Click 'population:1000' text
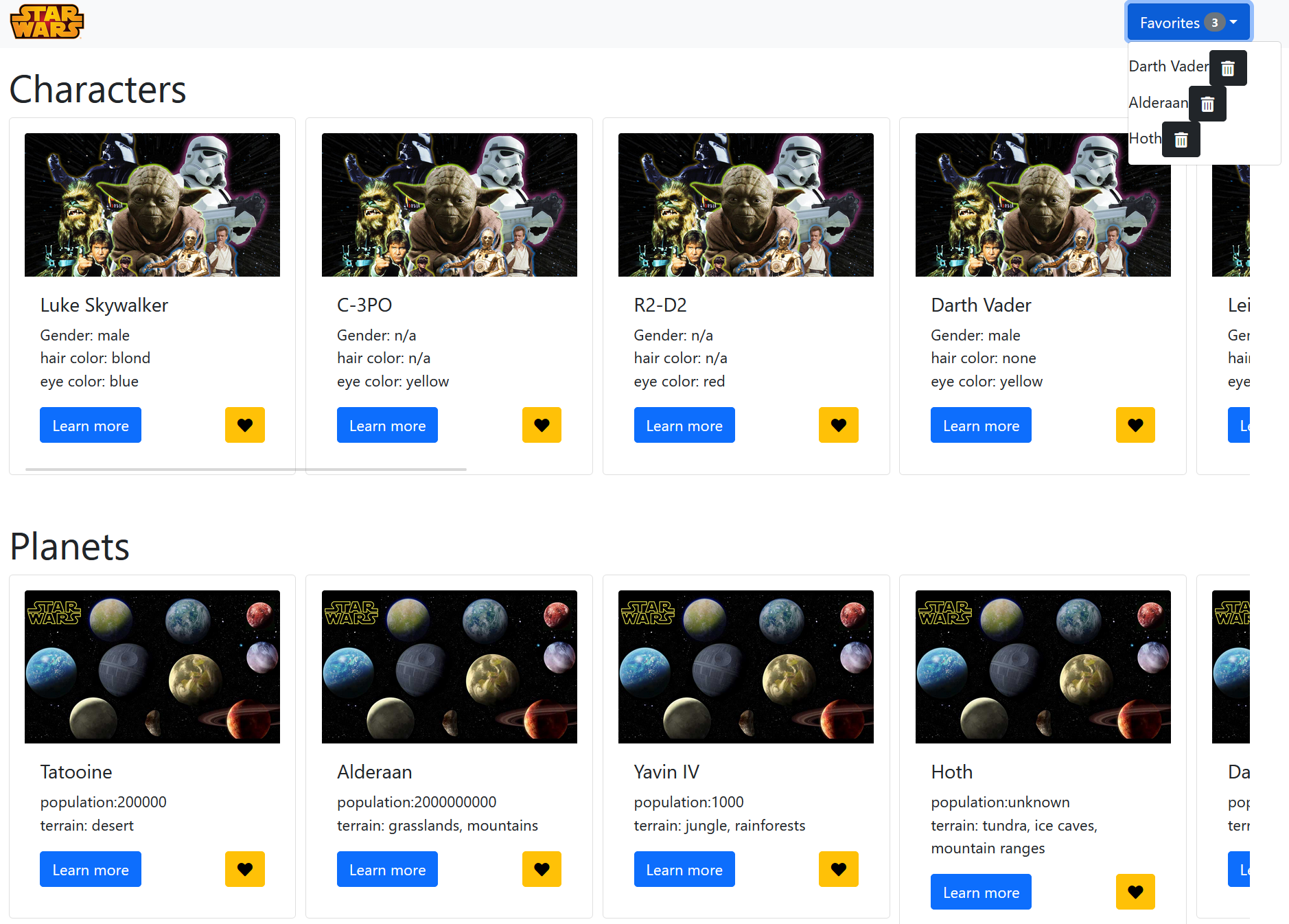 point(689,802)
